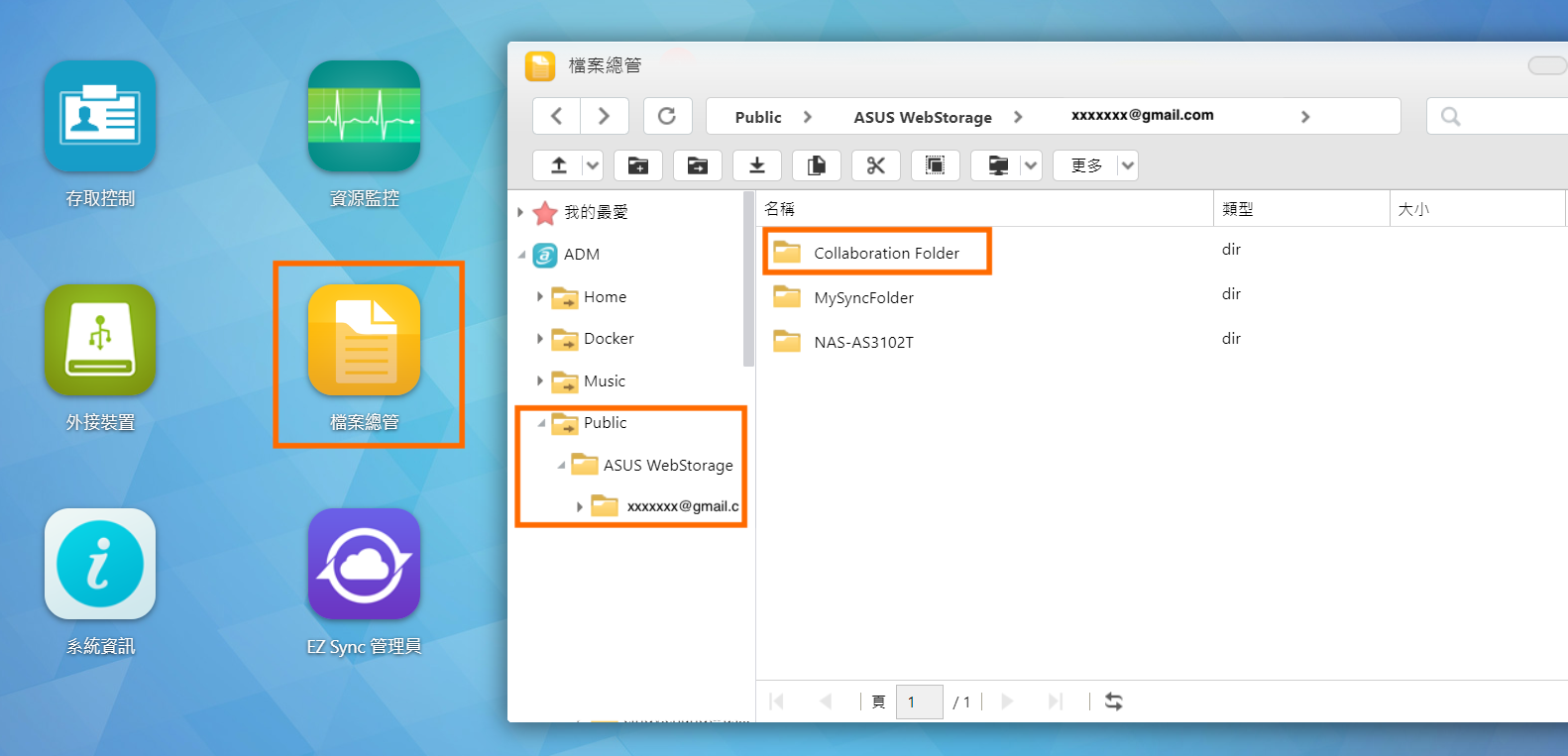The image size is (1568, 756).
Task: Click the chevron after ASUS WebStorage breadcrumb
Action: point(1018,117)
